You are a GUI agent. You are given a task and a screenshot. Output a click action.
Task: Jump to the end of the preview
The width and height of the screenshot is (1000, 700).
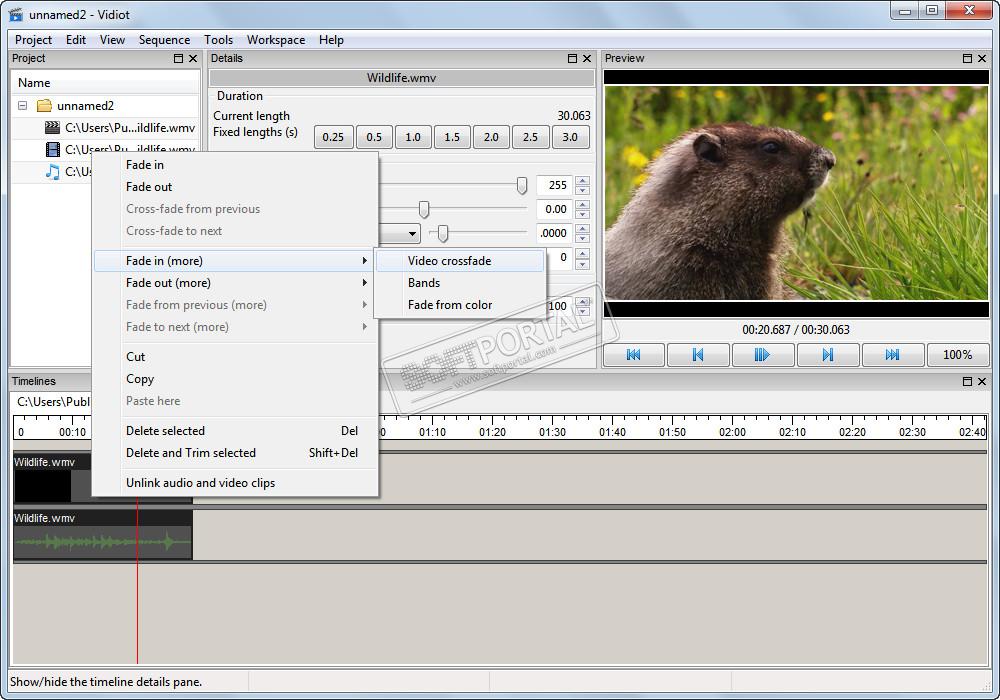892,354
